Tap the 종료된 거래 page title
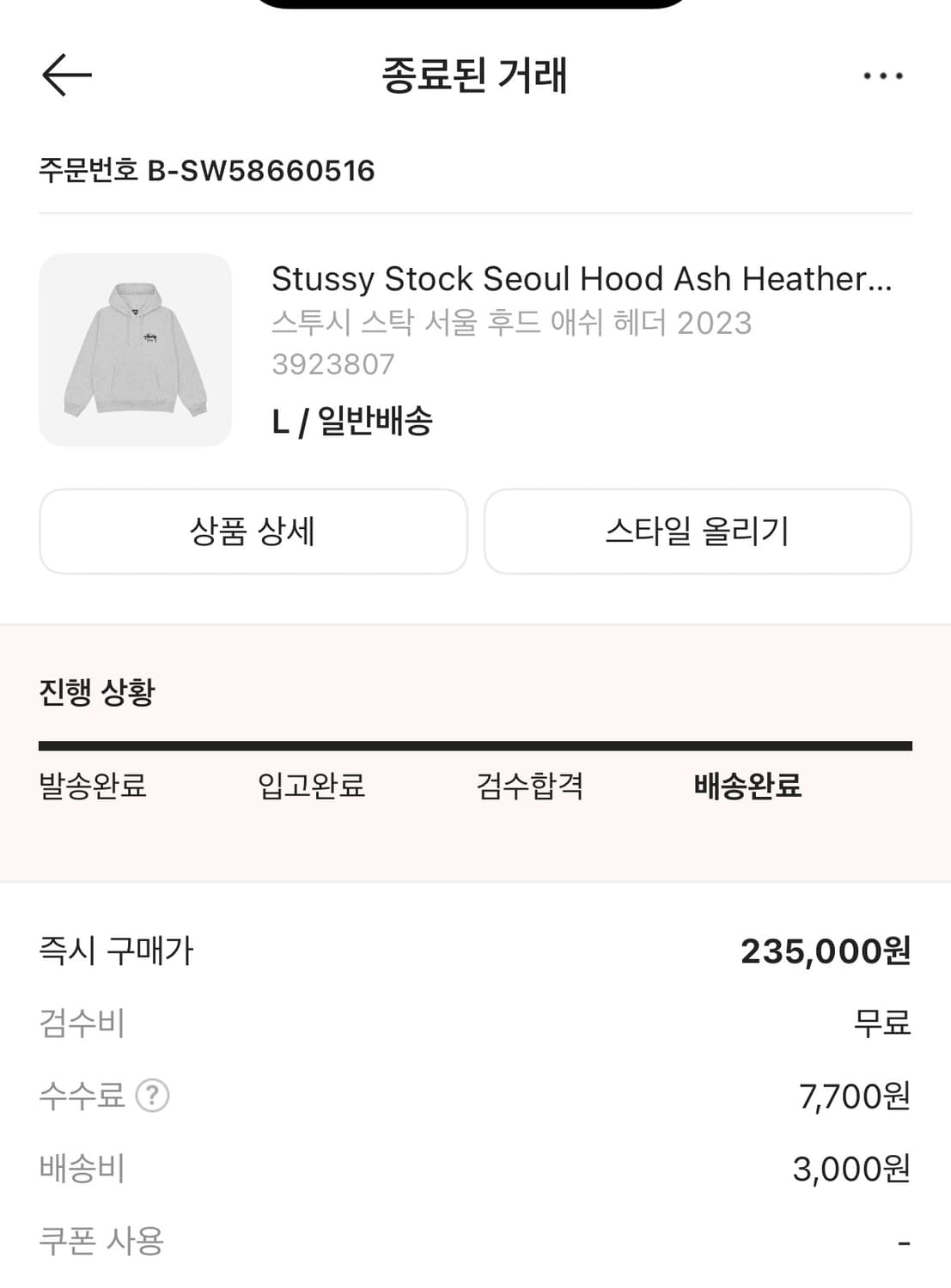This screenshot has width=951, height=1288. pyautogui.click(x=474, y=76)
